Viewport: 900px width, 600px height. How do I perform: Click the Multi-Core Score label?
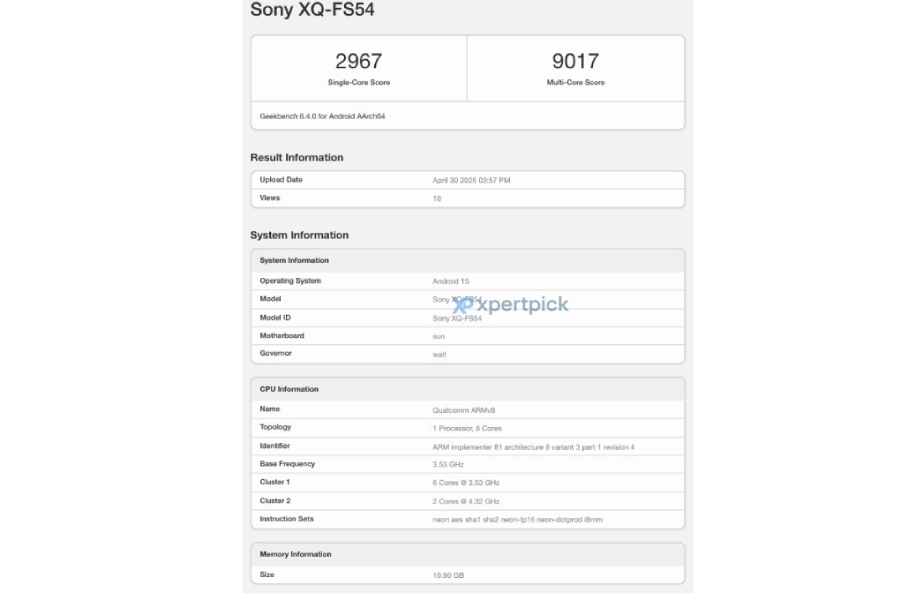(x=575, y=82)
